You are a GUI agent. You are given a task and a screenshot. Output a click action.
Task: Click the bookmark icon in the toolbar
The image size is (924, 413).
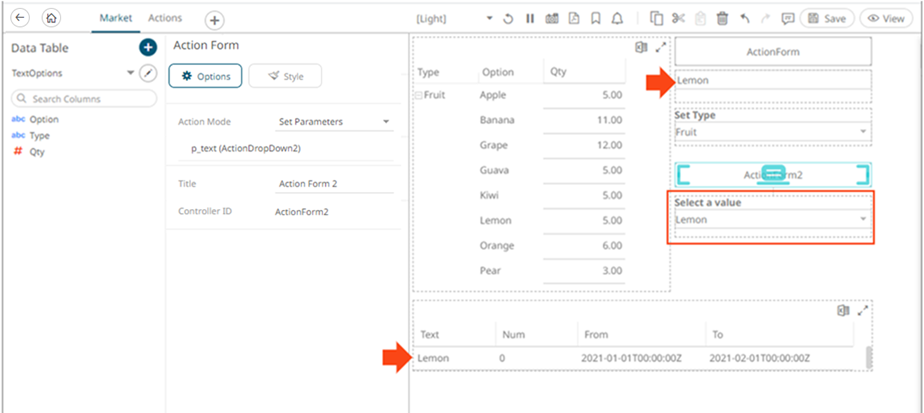pyautogui.click(x=596, y=19)
